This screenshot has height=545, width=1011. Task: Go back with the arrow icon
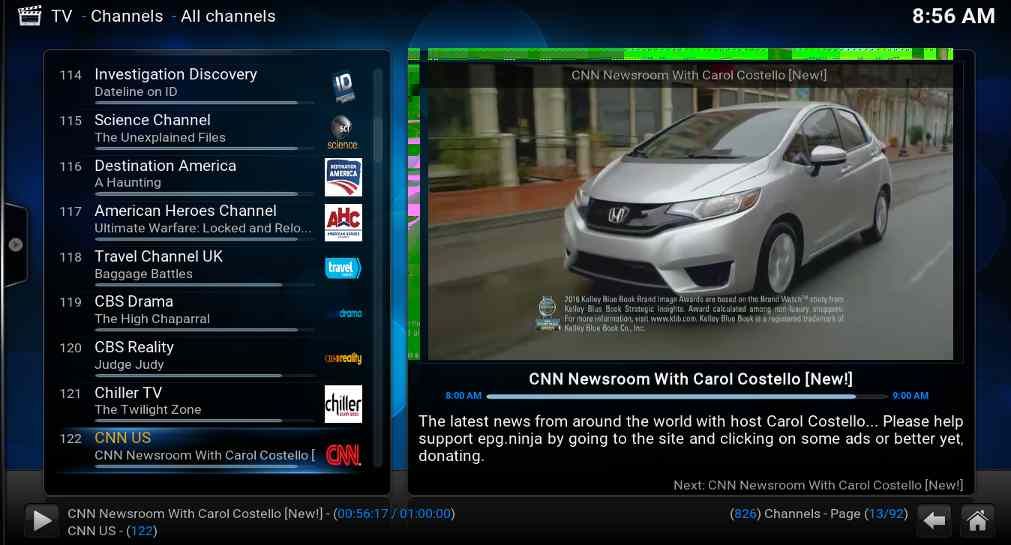coord(935,520)
